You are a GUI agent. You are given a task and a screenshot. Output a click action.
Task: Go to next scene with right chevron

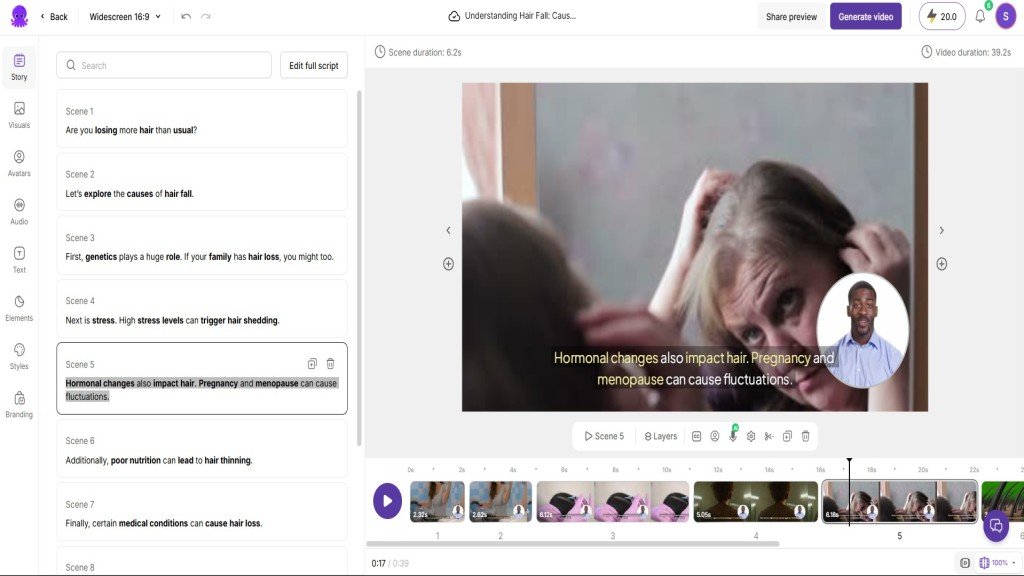(941, 230)
